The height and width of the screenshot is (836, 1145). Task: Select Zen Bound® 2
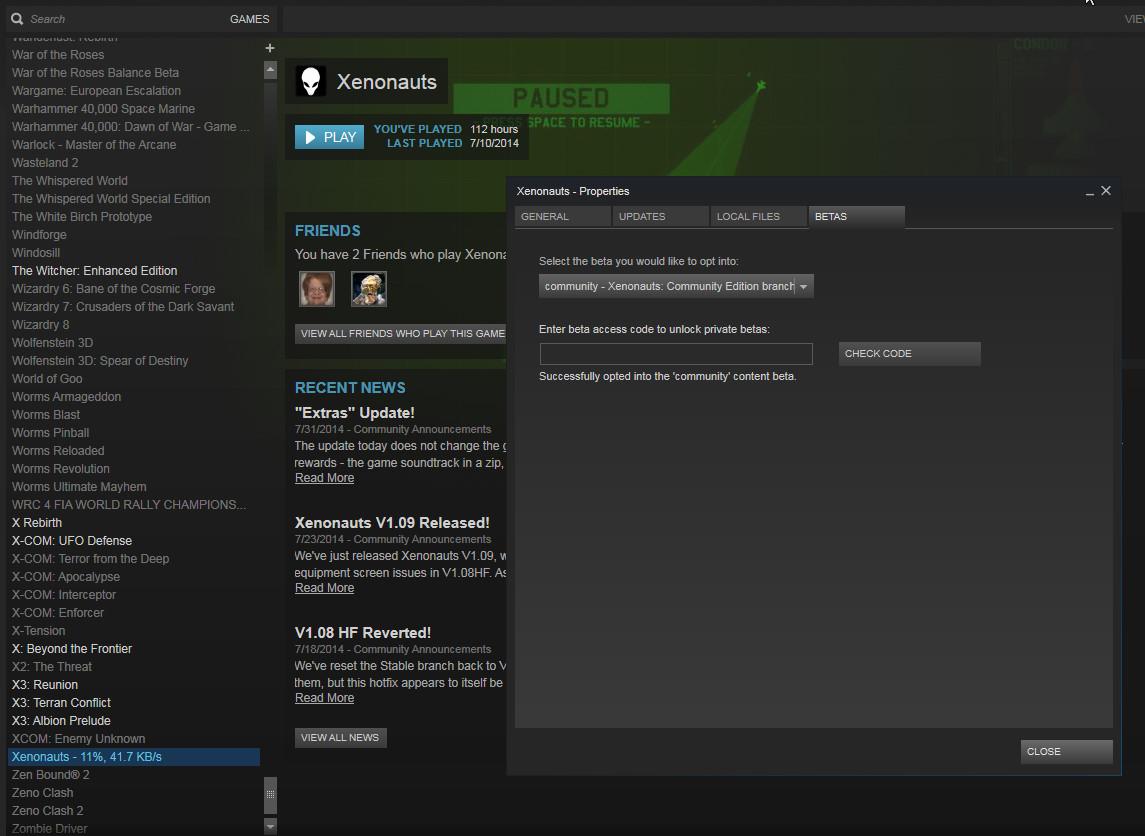pyautogui.click(x=50, y=775)
